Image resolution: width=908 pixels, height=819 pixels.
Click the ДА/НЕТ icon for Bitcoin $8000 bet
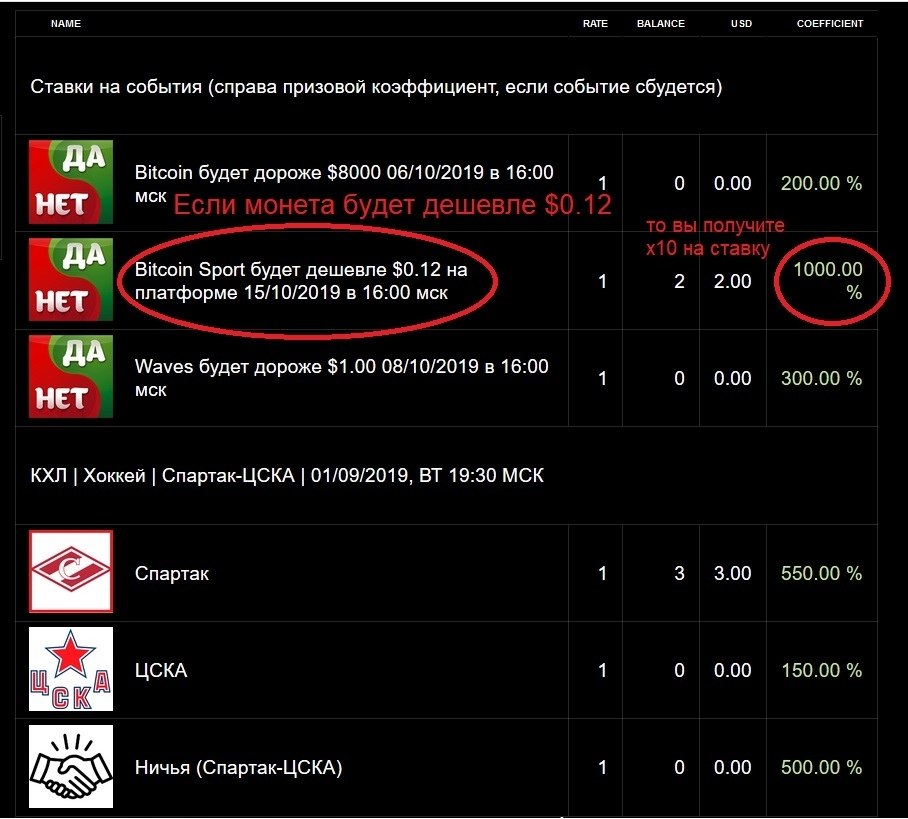pos(71,182)
